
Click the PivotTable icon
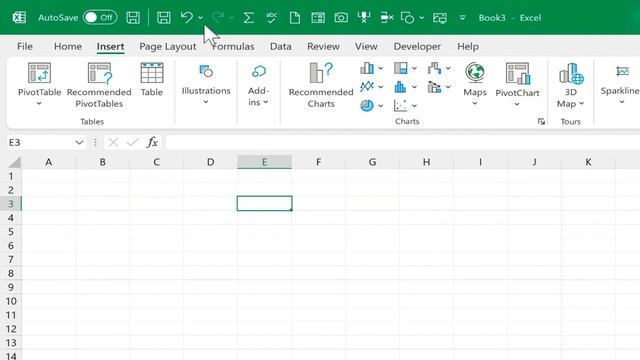pos(39,73)
